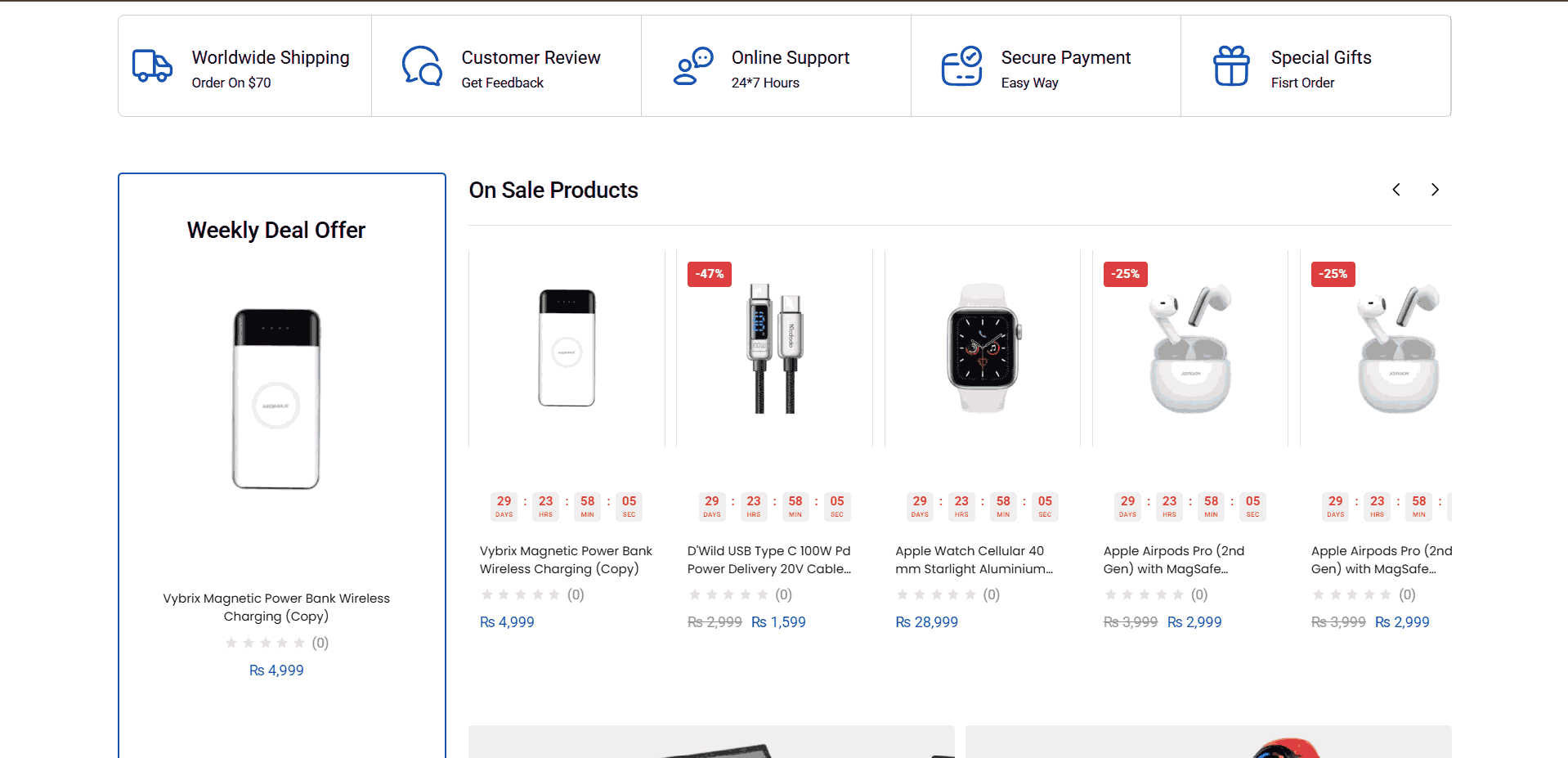Click the Secure Payment card icon

click(961, 66)
